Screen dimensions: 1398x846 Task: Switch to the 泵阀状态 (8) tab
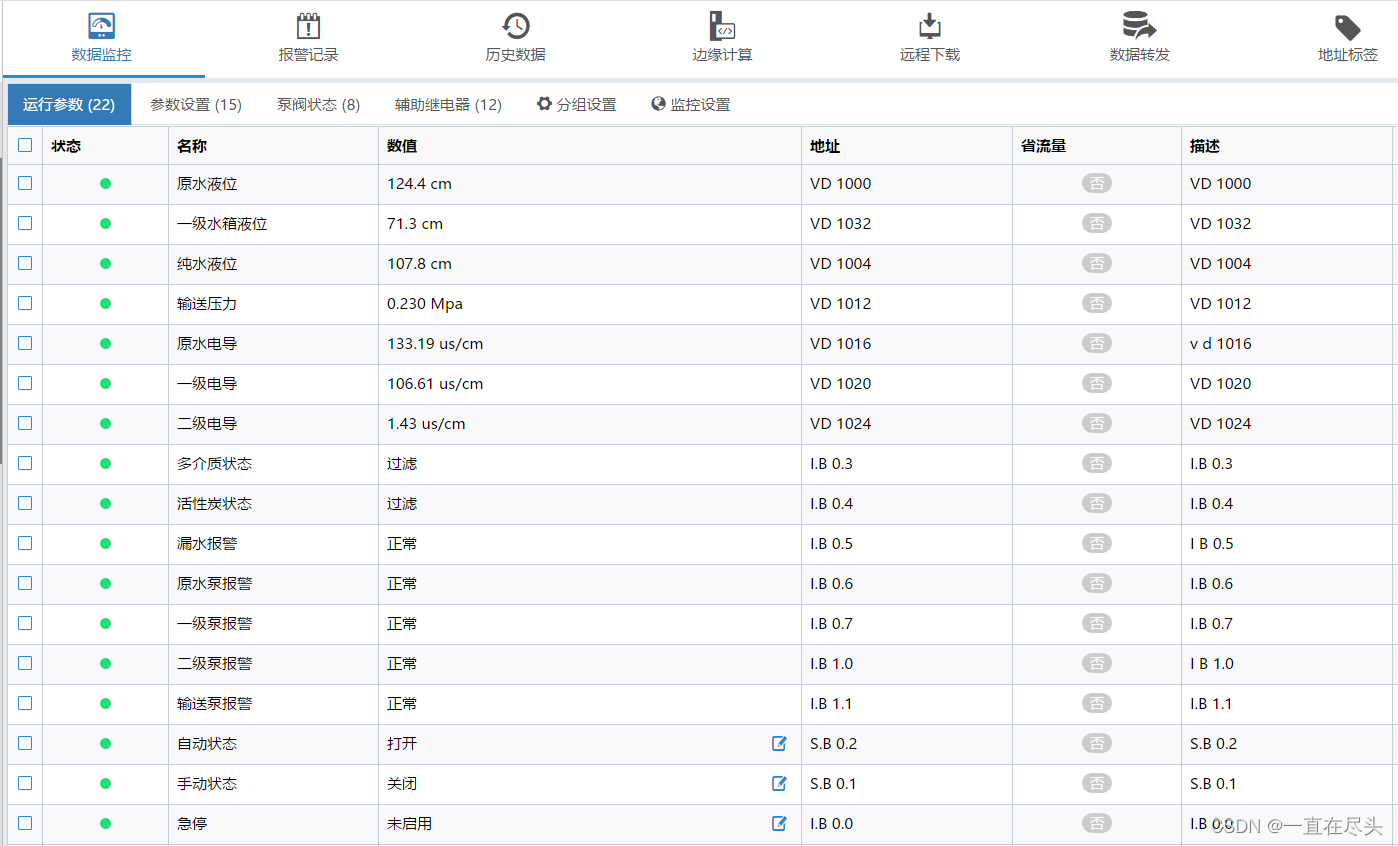[x=319, y=104]
